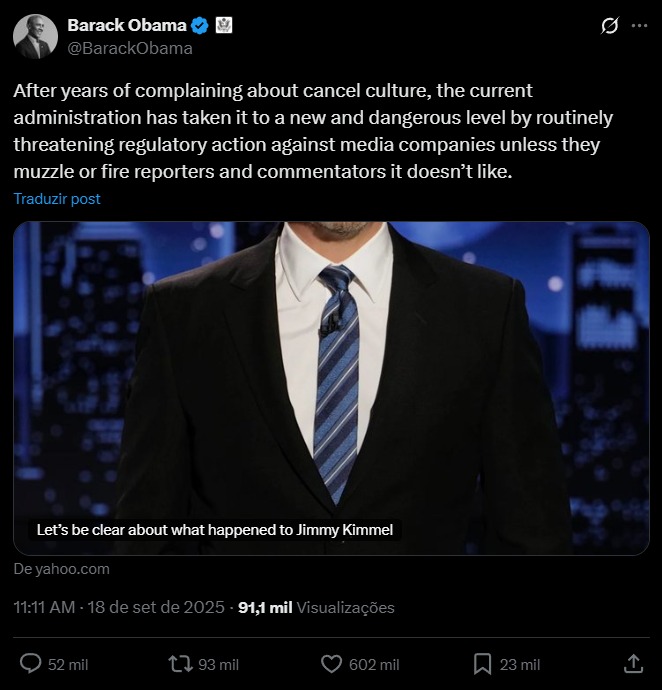Screen dimensions: 662x690
Task: Open Grok explain icon for this post
Action: 608,26
